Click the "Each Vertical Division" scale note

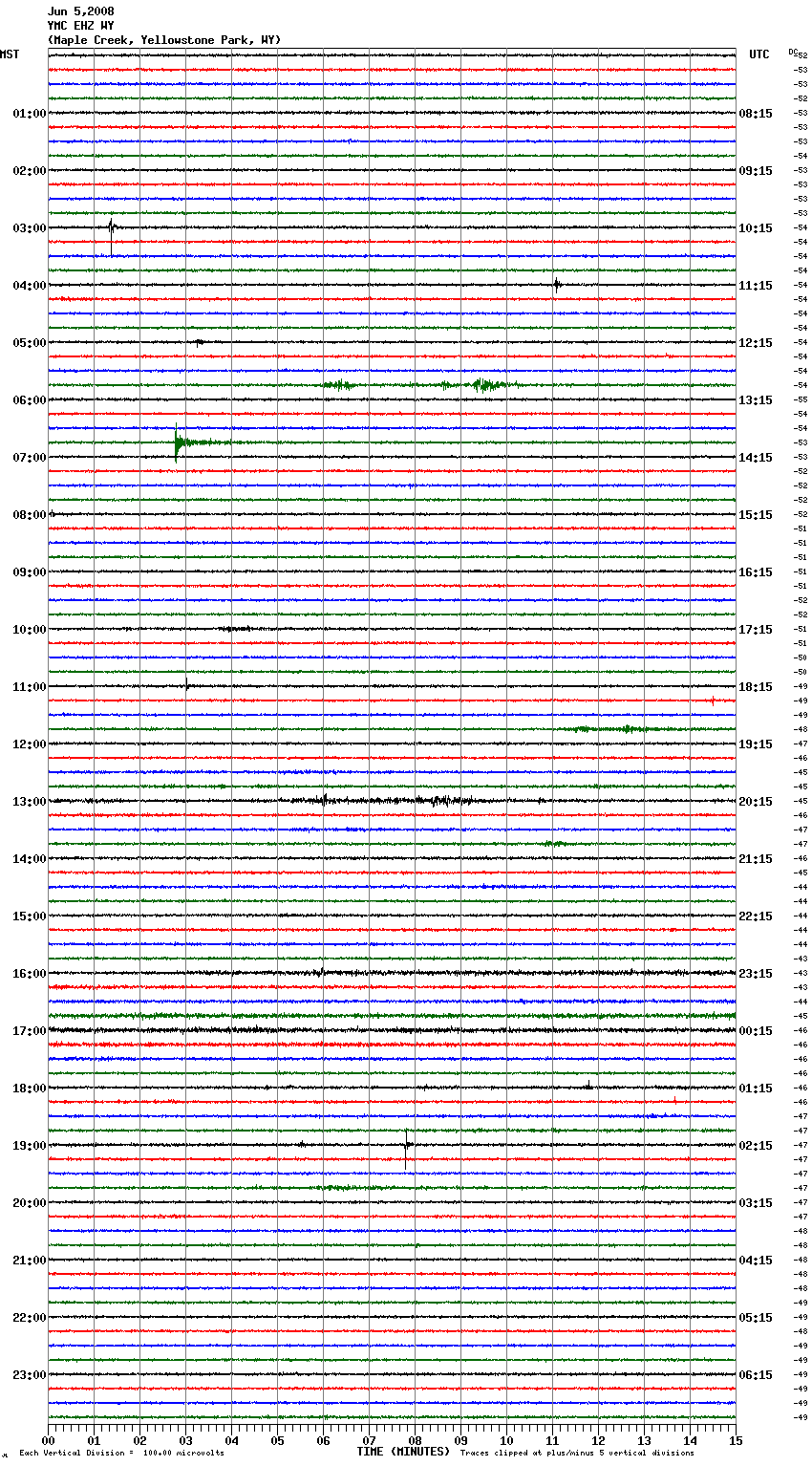point(121,1453)
